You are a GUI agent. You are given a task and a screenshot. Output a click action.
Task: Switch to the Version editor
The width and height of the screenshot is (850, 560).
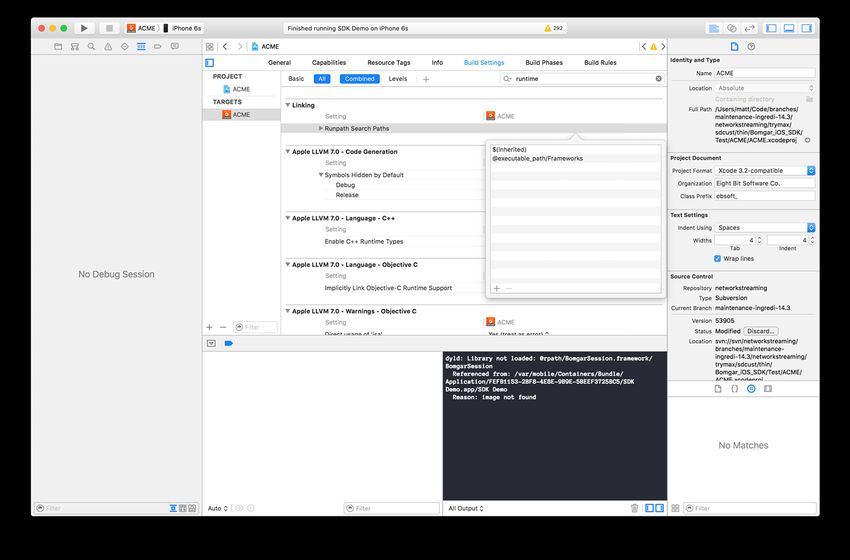pyautogui.click(x=750, y=28)
